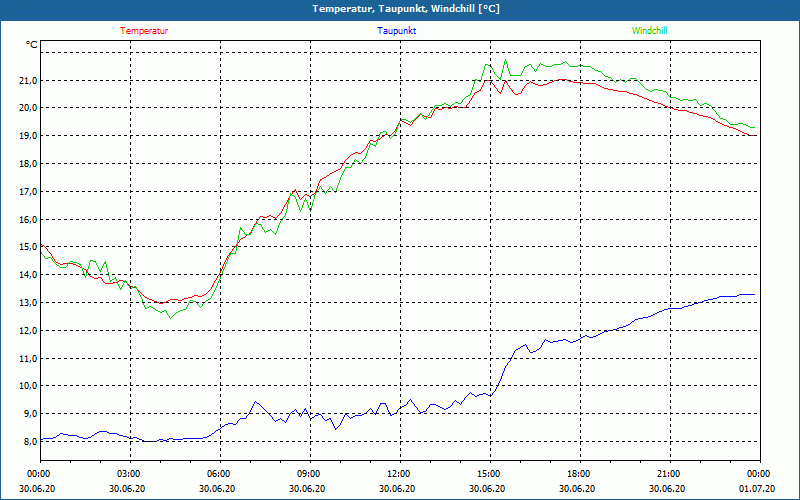Select the green "Windchill" legend label
800x500 pixels.
(x=649, y=31)
